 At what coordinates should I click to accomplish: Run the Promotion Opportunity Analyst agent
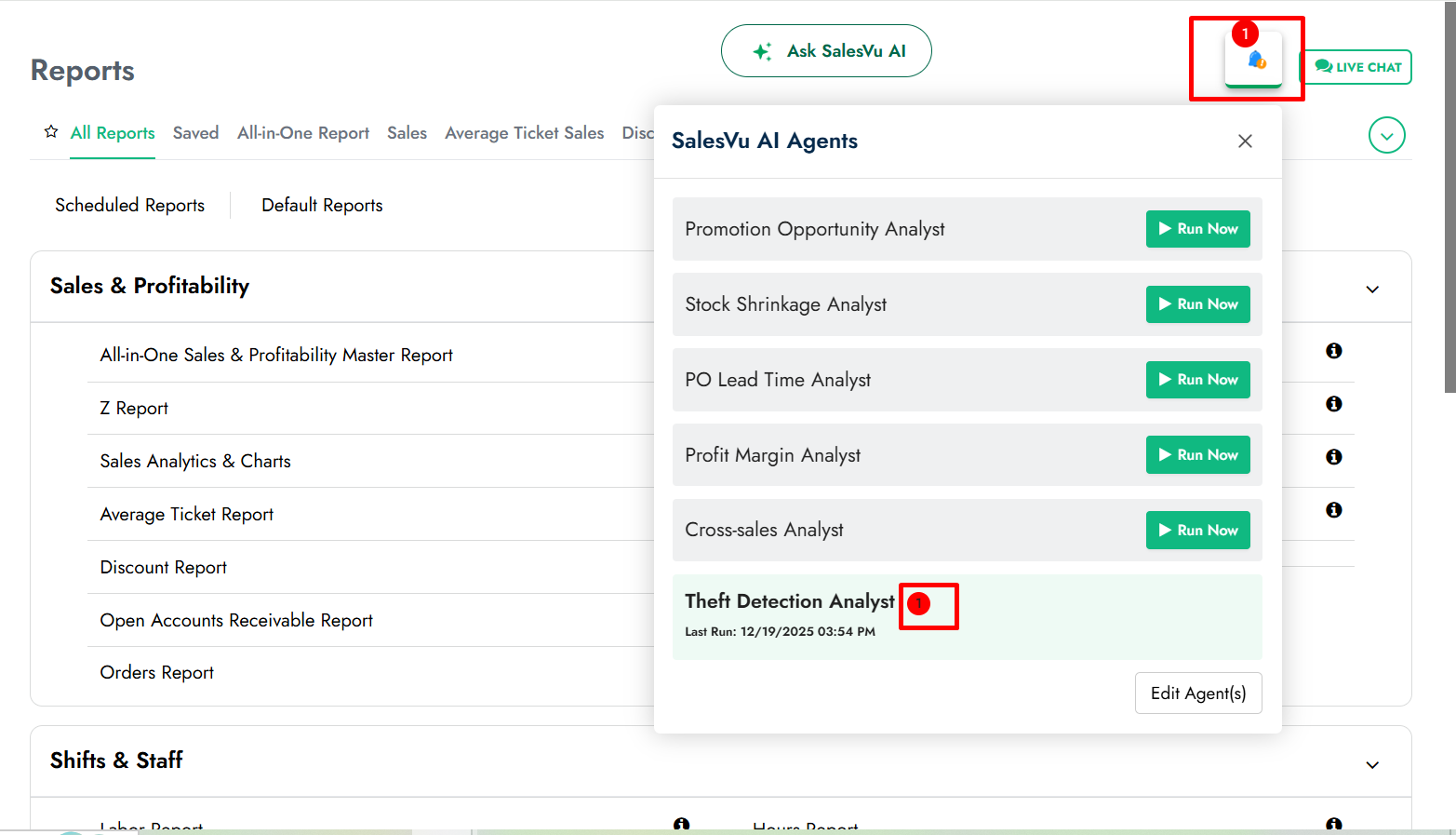tap(1197, 229)
